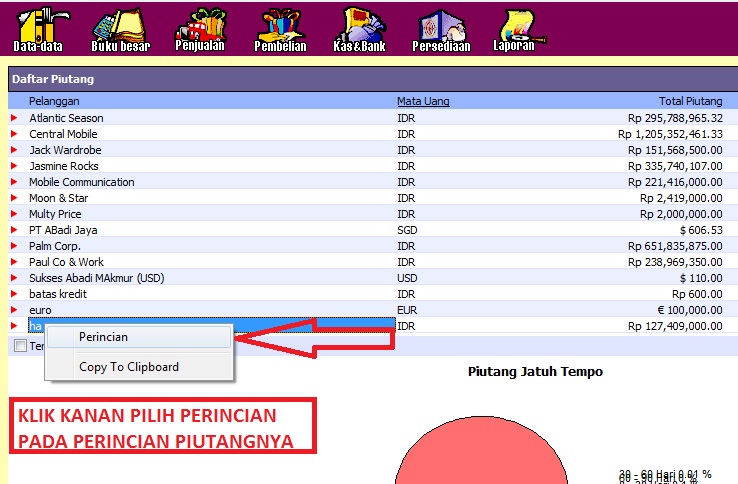Open the Pembelian purchasing icon
This screenshot has height=484, width=738.
[x=280, y=29]
